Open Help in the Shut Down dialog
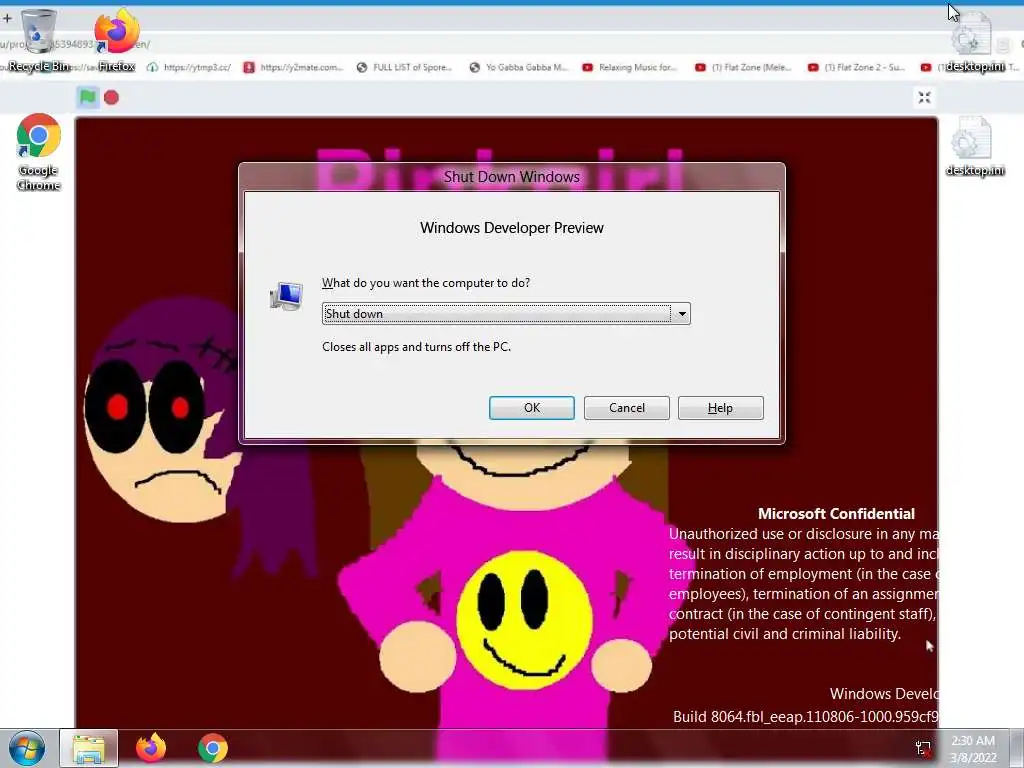This screenshot has width=1024, height=768. pyautogui.click(x=720, y=408)
